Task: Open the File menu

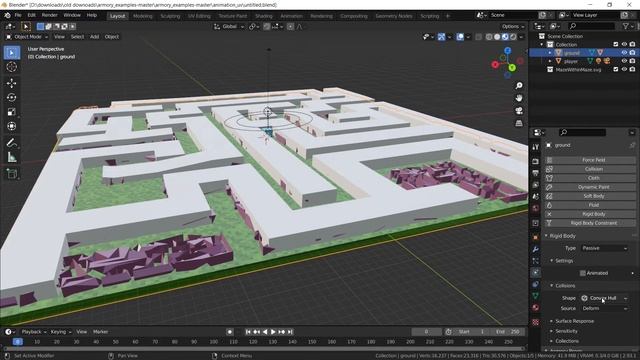Action: (18, 15)
